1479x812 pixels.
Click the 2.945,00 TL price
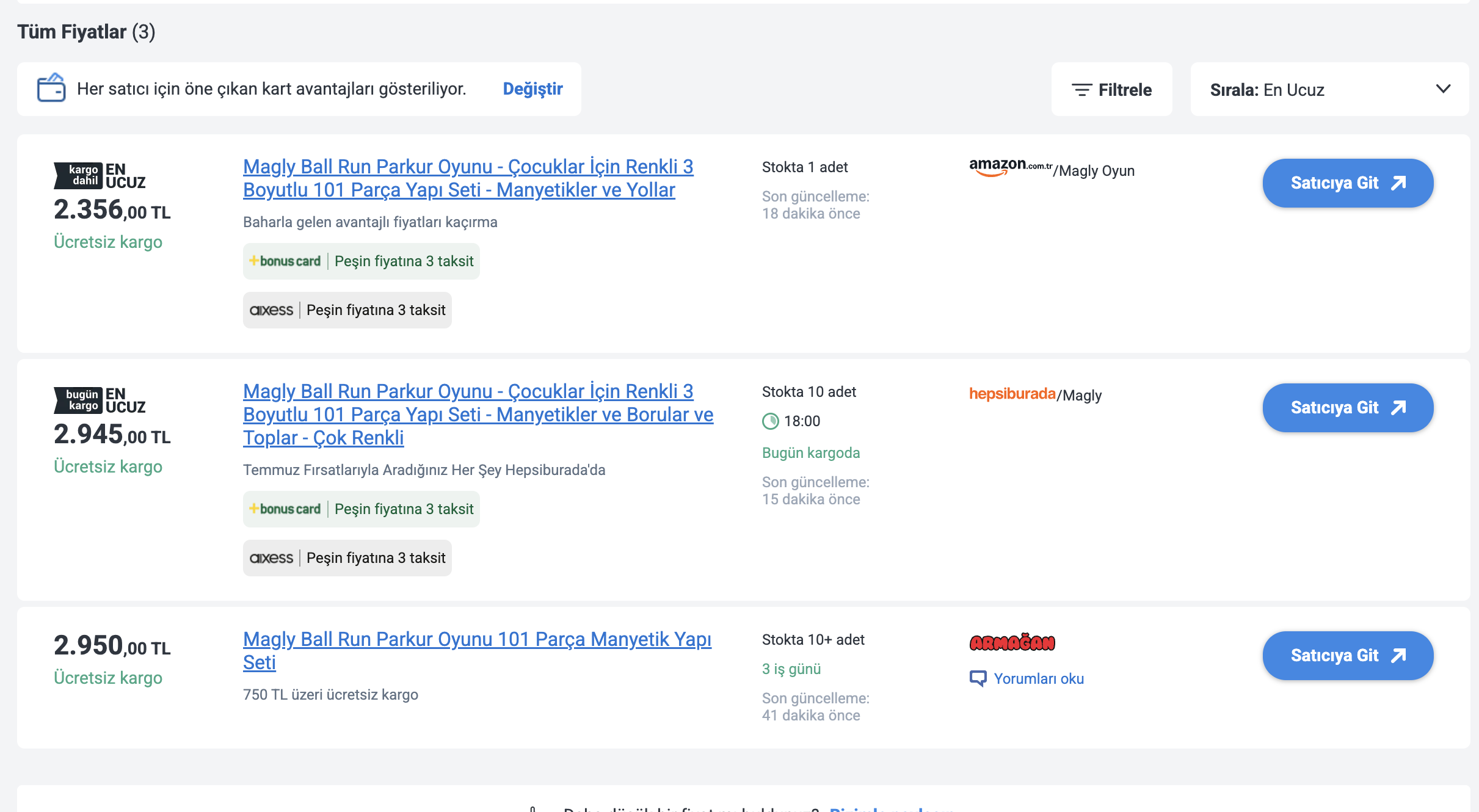112,435
